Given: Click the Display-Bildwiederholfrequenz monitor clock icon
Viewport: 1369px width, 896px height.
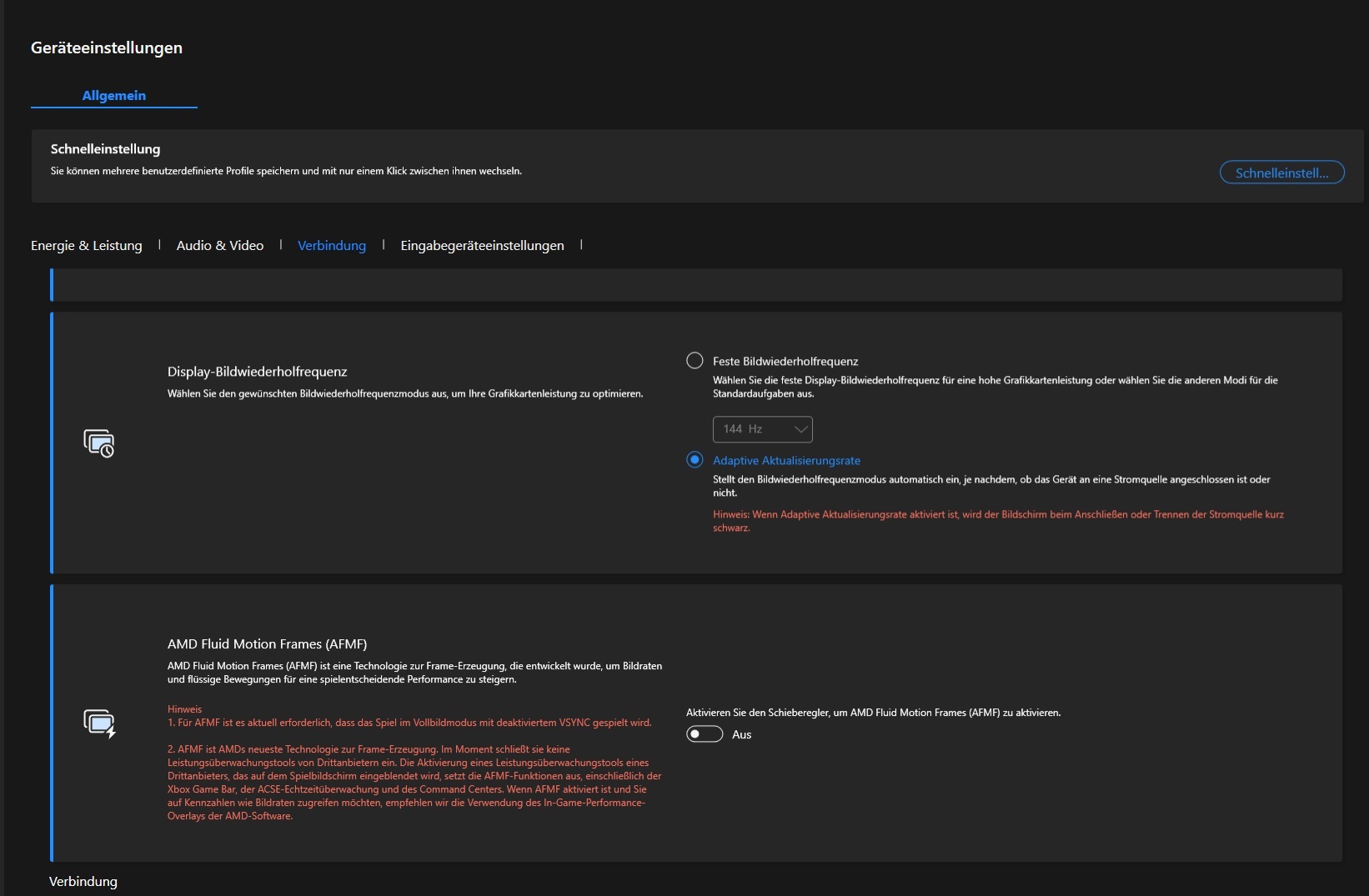Looking at the screenshot, I should click(x=98, y=443).
